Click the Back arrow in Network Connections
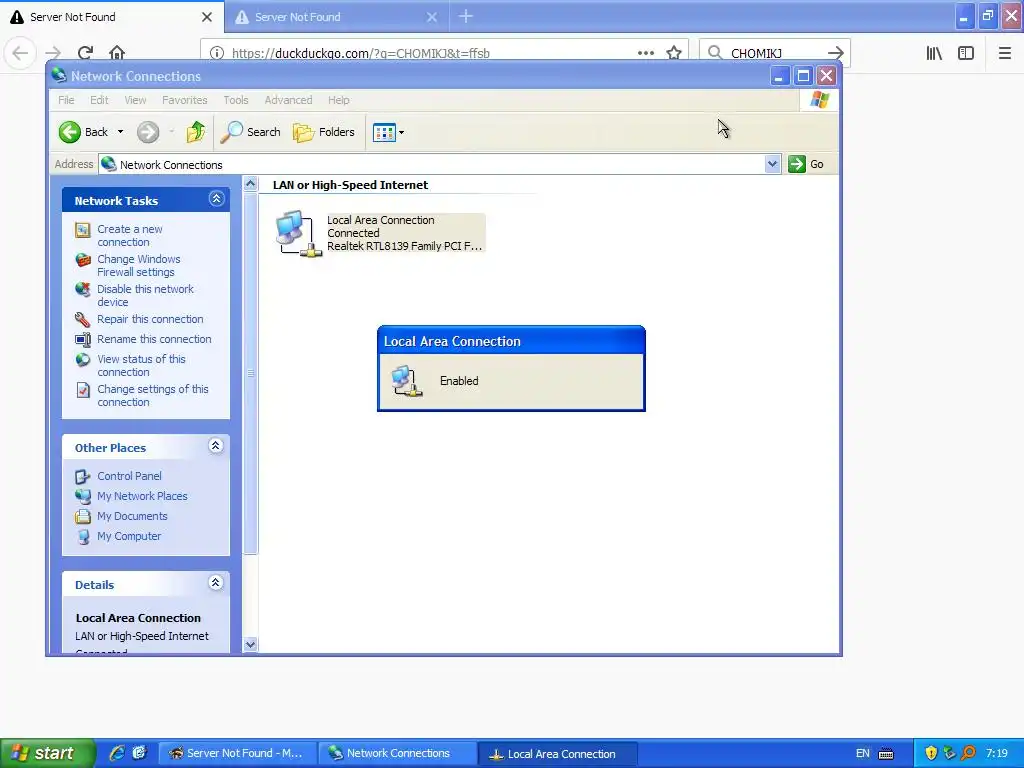1024x768 pixels. pyautogui.click(x=70, y=132)
